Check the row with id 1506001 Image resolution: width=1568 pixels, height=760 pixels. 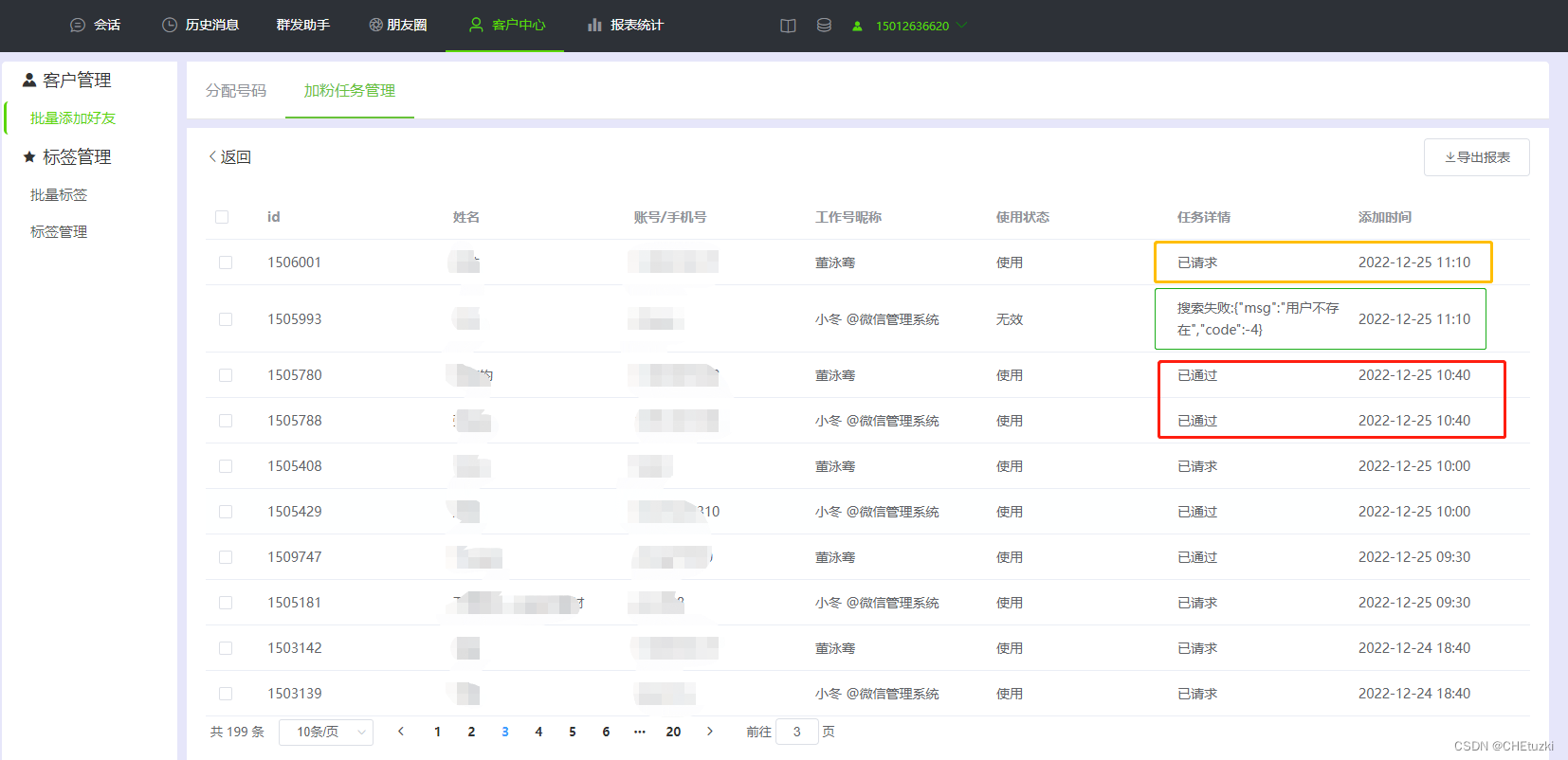click(226, 262)
